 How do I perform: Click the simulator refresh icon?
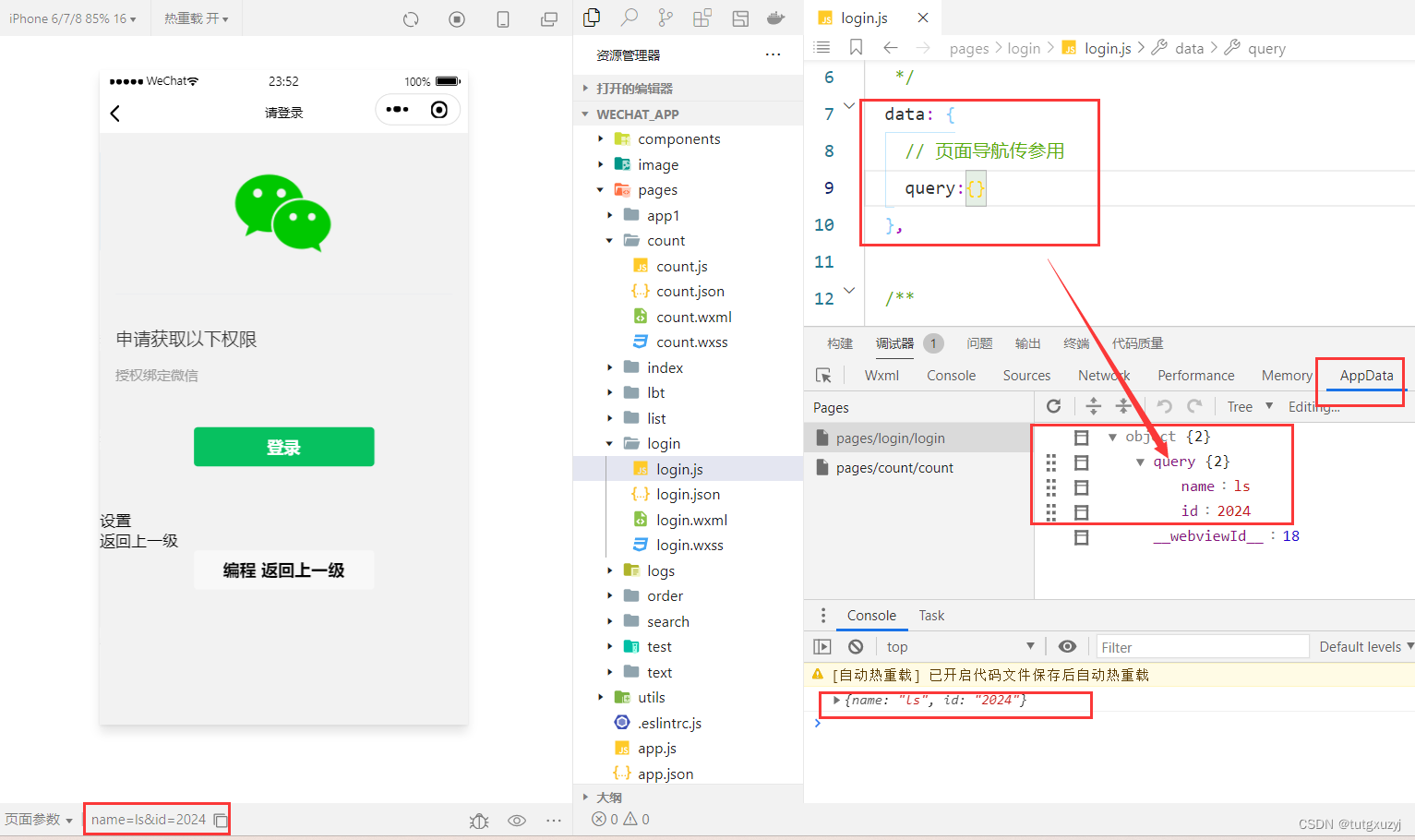pos(411,19)
